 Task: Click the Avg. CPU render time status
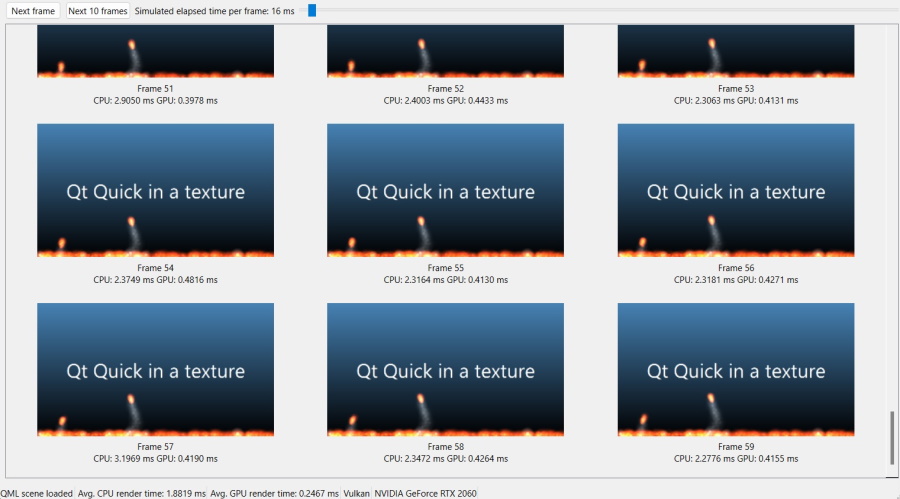[141, 493]
